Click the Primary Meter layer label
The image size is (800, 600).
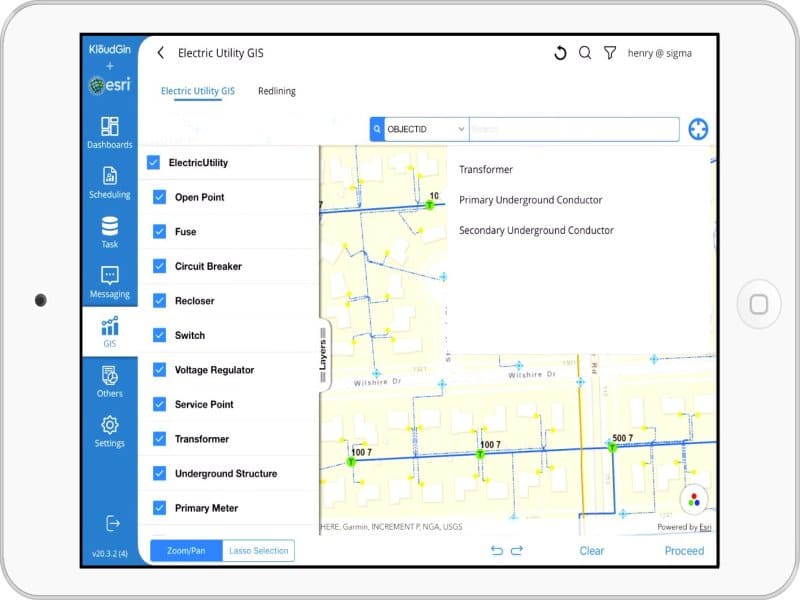tap(206, 508)
